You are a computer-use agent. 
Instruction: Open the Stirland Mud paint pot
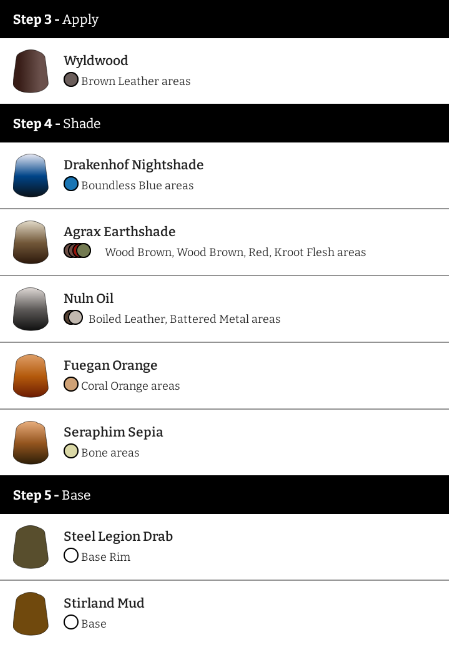point(31,614)
